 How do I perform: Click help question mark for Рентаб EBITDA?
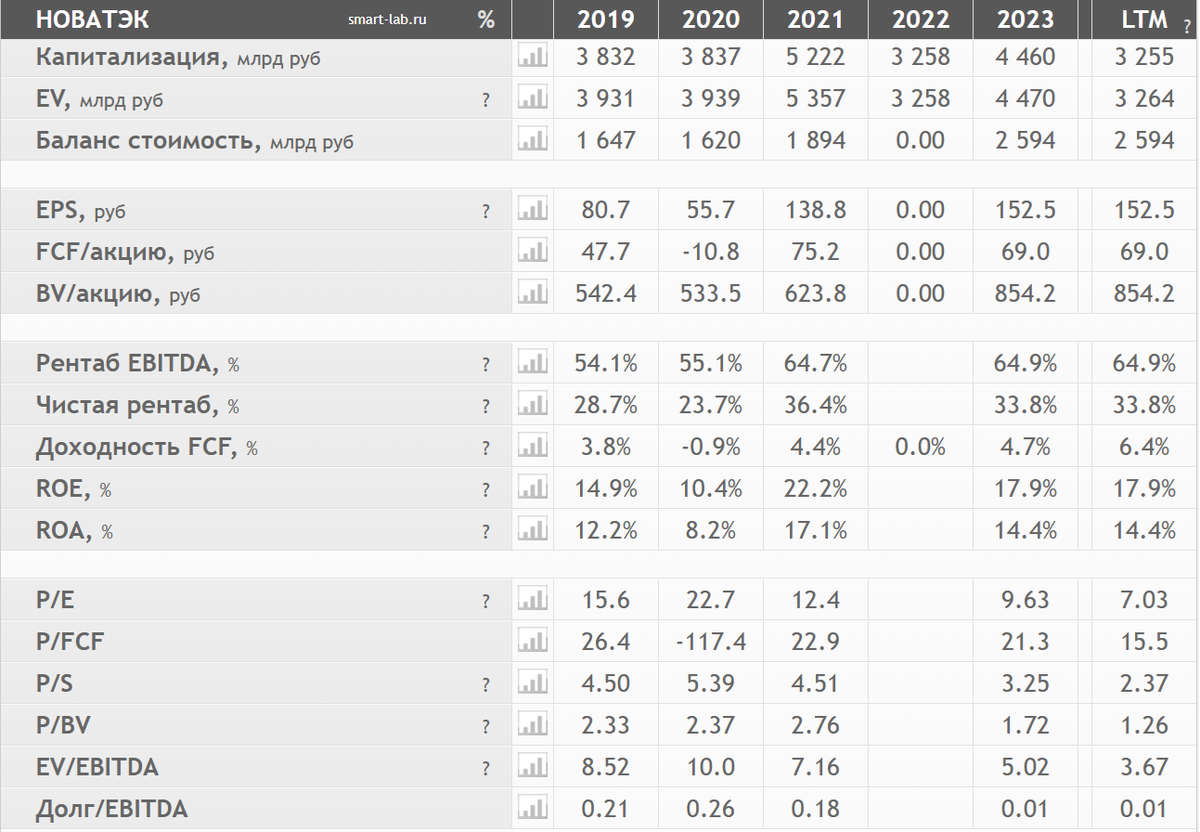click(486, 365)
